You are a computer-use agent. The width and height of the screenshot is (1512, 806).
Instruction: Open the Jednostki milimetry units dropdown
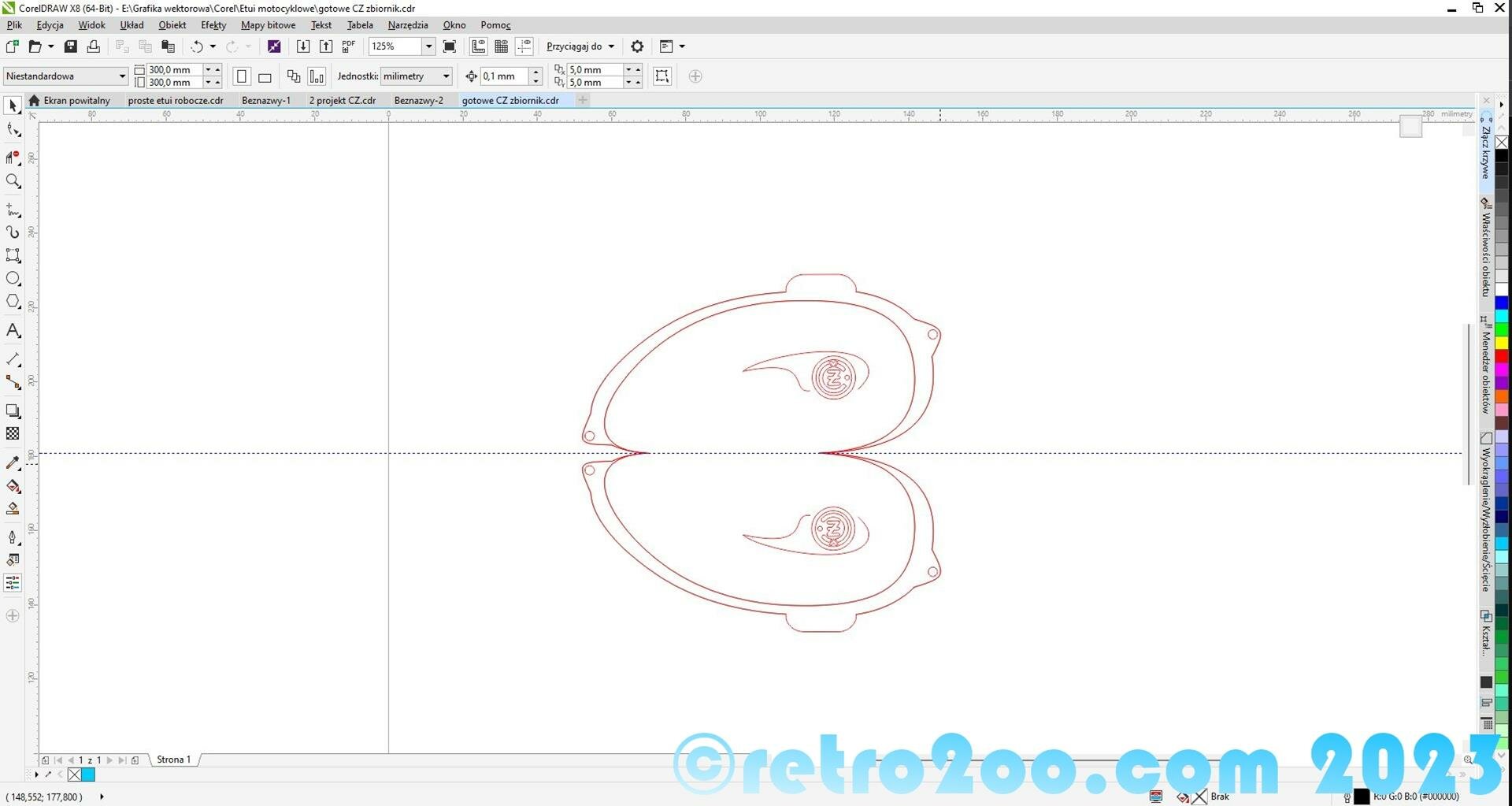pyautogui.click(x=446, y=76)
